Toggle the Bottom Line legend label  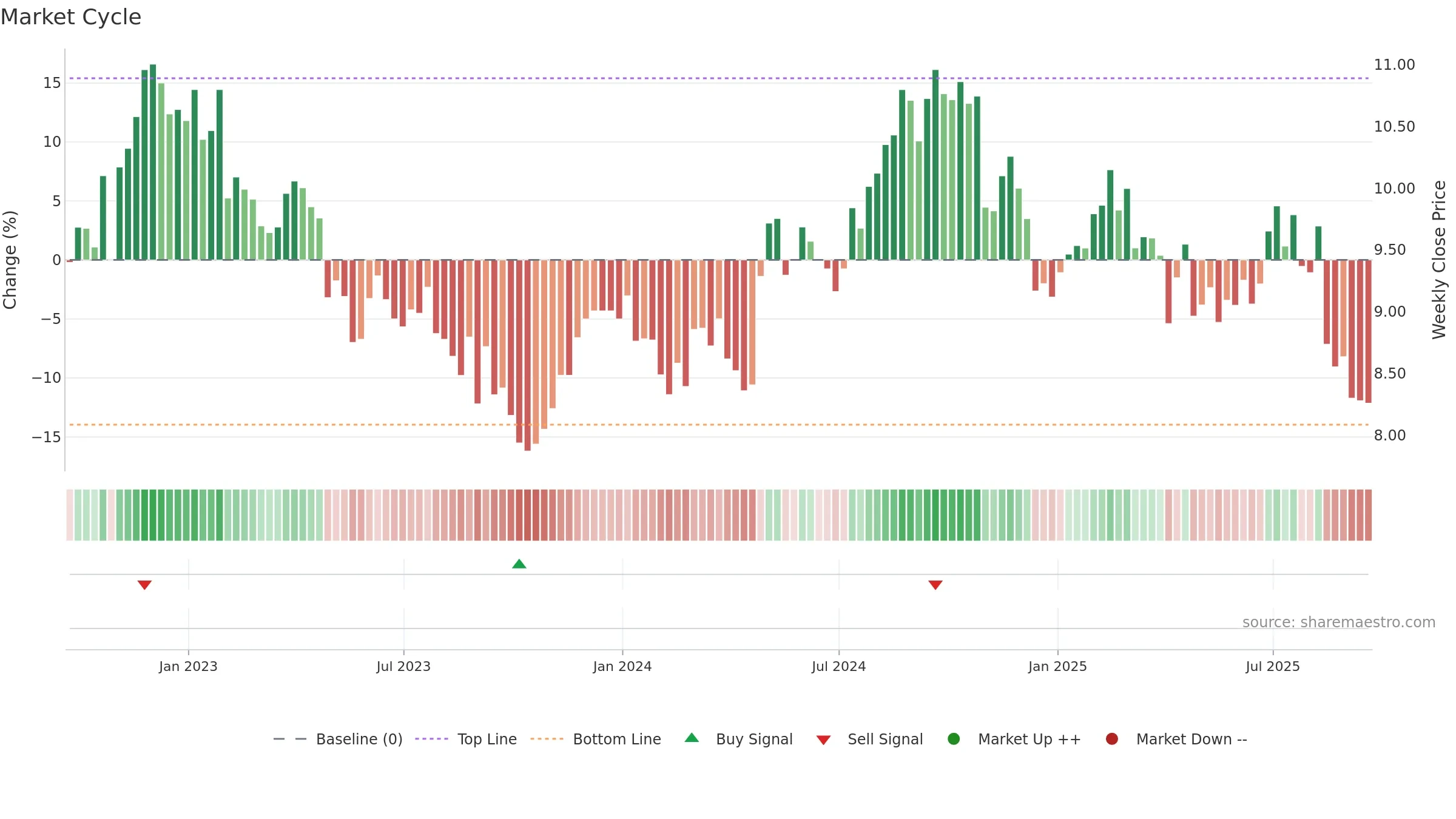pos(617,740)
